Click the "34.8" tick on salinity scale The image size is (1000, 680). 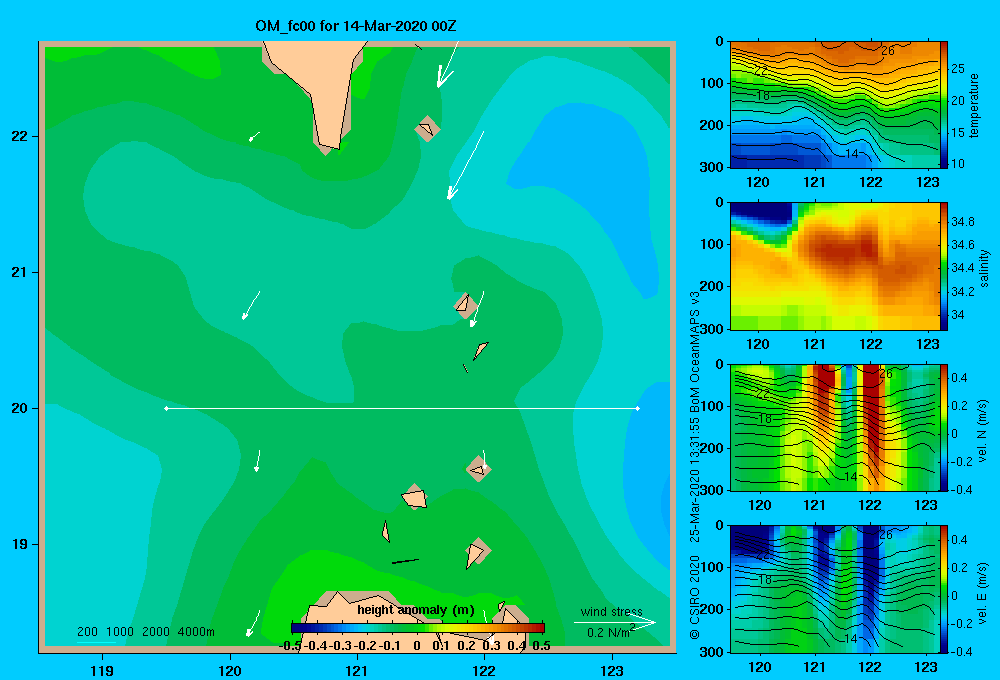[x=962, y=222]
